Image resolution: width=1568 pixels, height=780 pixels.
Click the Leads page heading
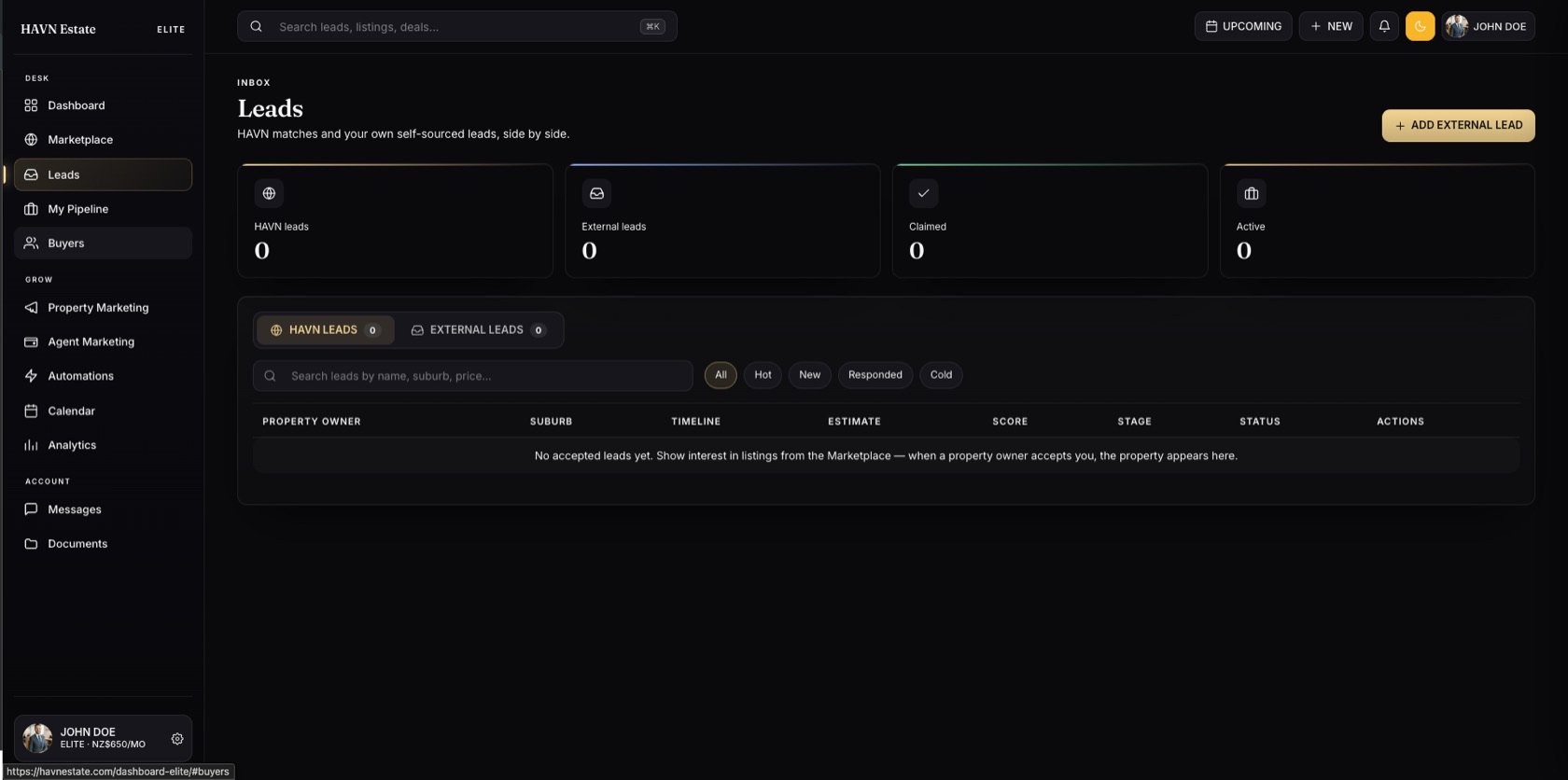click(271, 108)
